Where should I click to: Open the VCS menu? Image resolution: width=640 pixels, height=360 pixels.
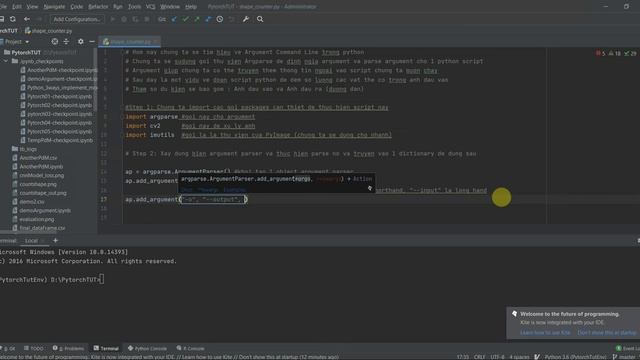coord(151,7)
